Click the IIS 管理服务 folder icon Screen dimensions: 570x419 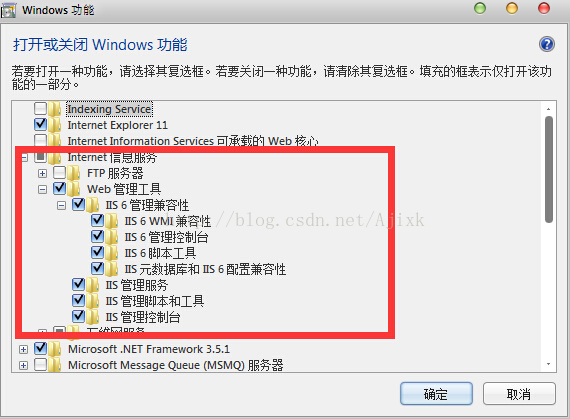click(92, 285)
